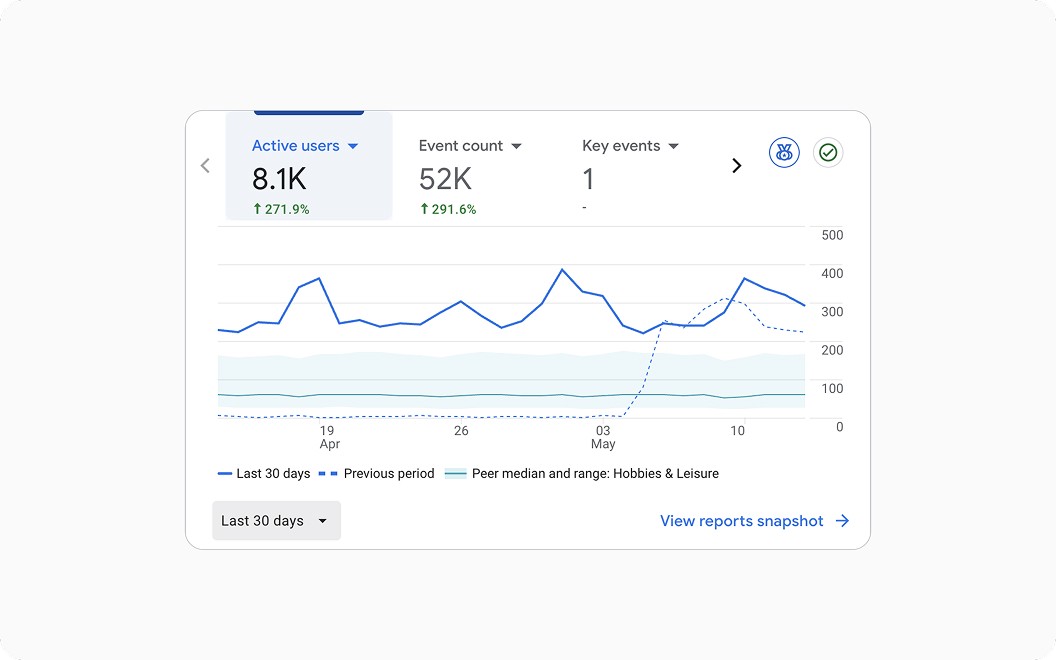Screen dimensions: 1056x660
Task: Open the benchmarking medal icon
Action: (x=784, y=153)
